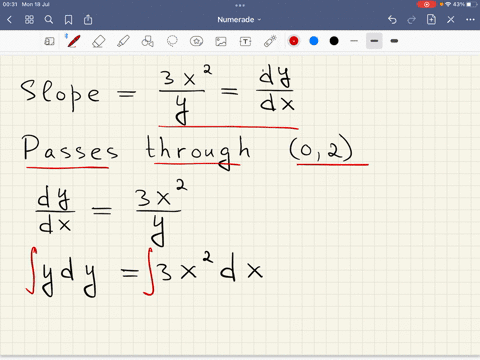Redo the last action
The image size is (480, 360).
(412, 20)
